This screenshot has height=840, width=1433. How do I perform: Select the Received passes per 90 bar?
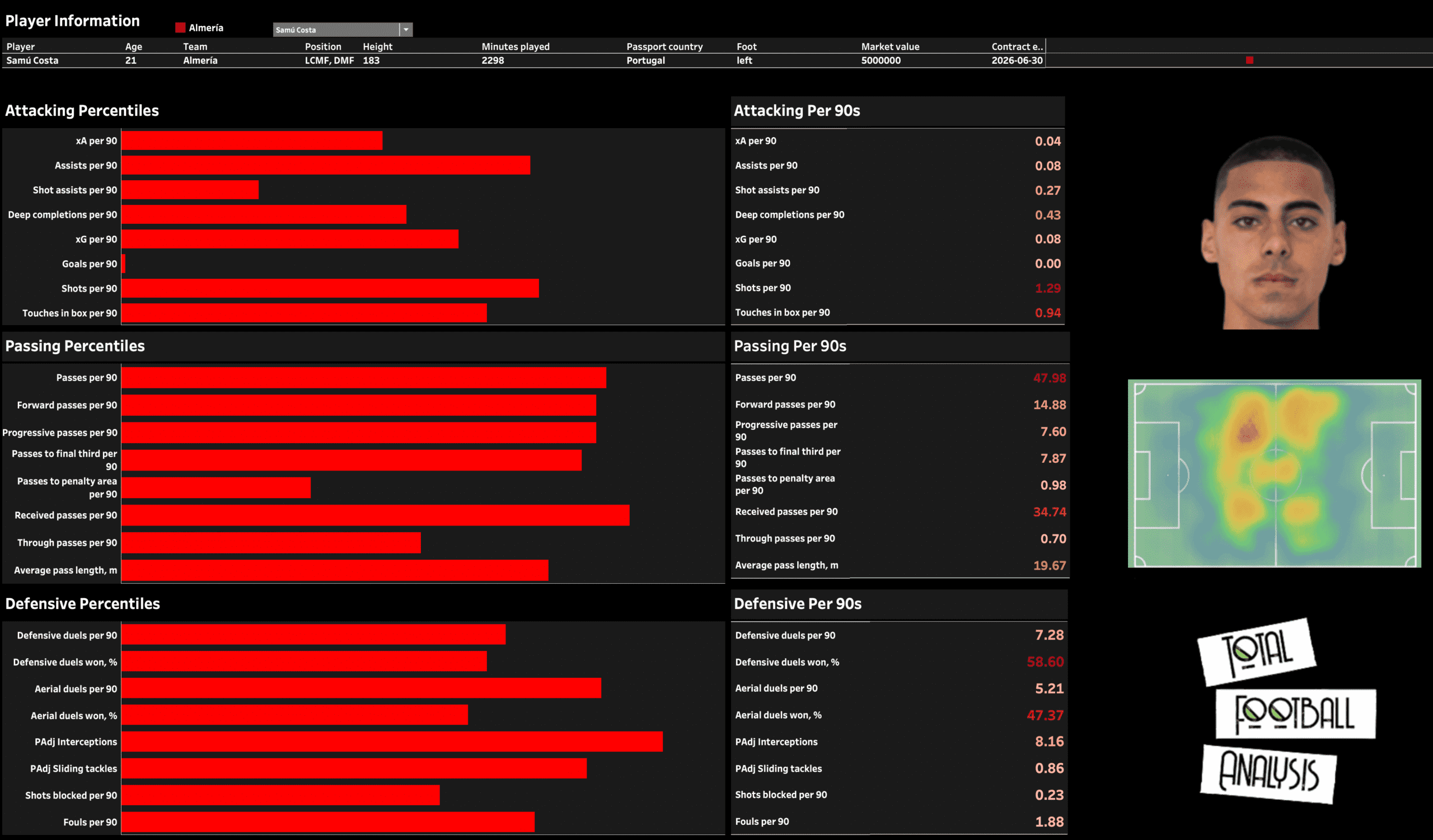point(374,515)
